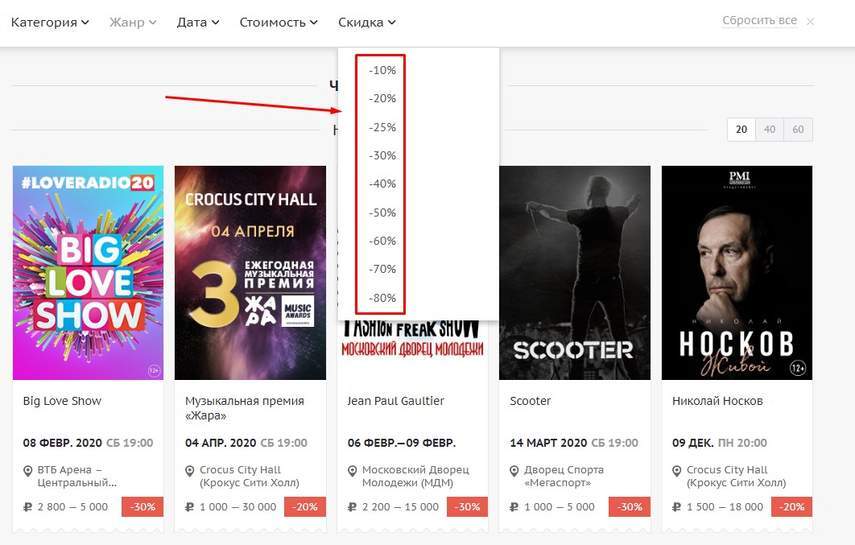Click location pin icon for Московский Дворец Молодежи
This screenshot has width=855, height=545.
353,470
